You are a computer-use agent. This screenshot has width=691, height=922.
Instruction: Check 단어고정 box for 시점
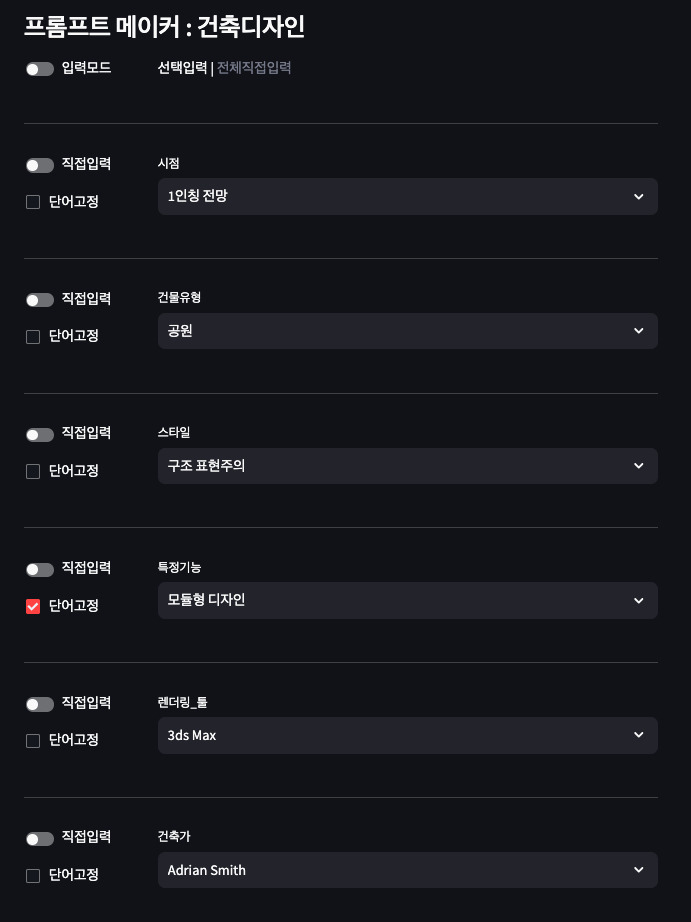(x=33, y=202)
